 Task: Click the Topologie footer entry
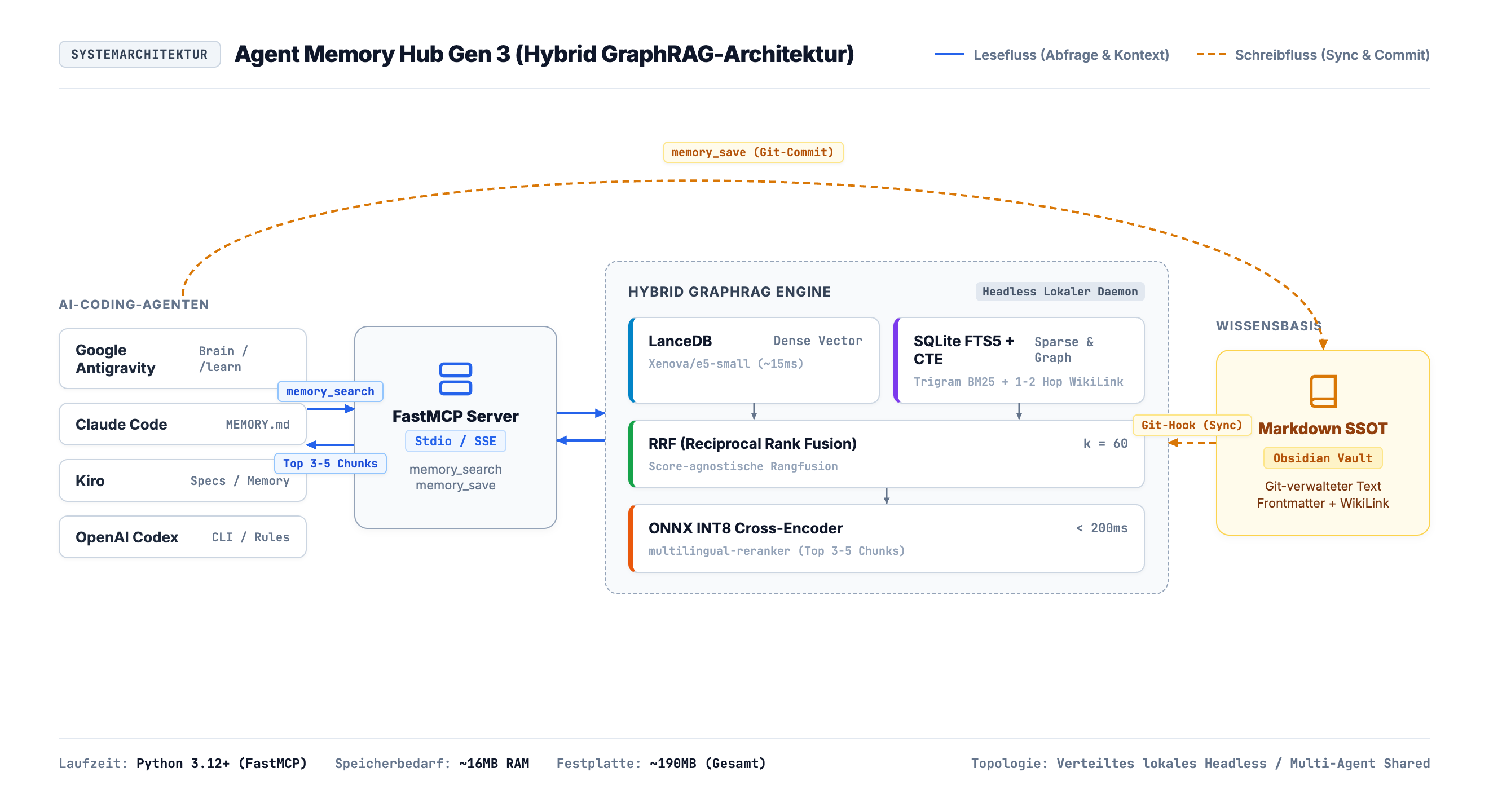coord(1200,763)
